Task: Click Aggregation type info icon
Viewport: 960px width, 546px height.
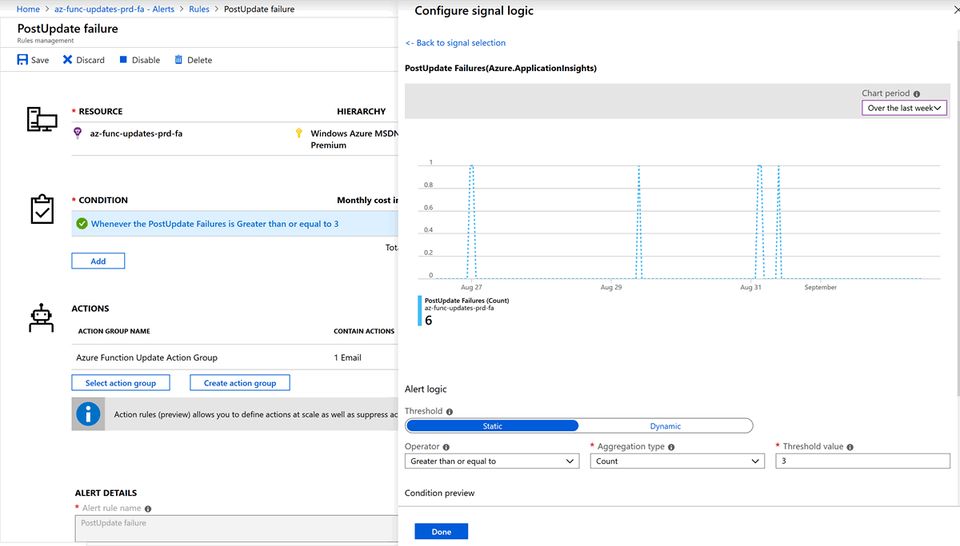Action: (671, 447)
